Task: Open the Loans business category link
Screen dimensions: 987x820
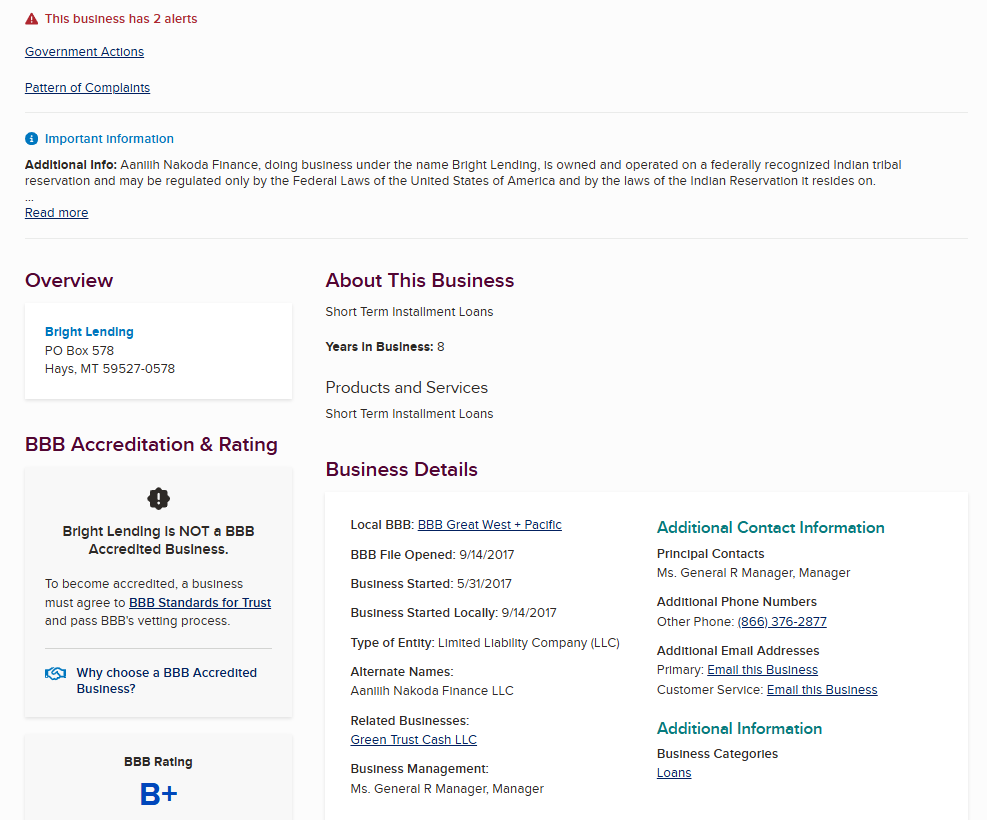Action: (x=674, y=773)
